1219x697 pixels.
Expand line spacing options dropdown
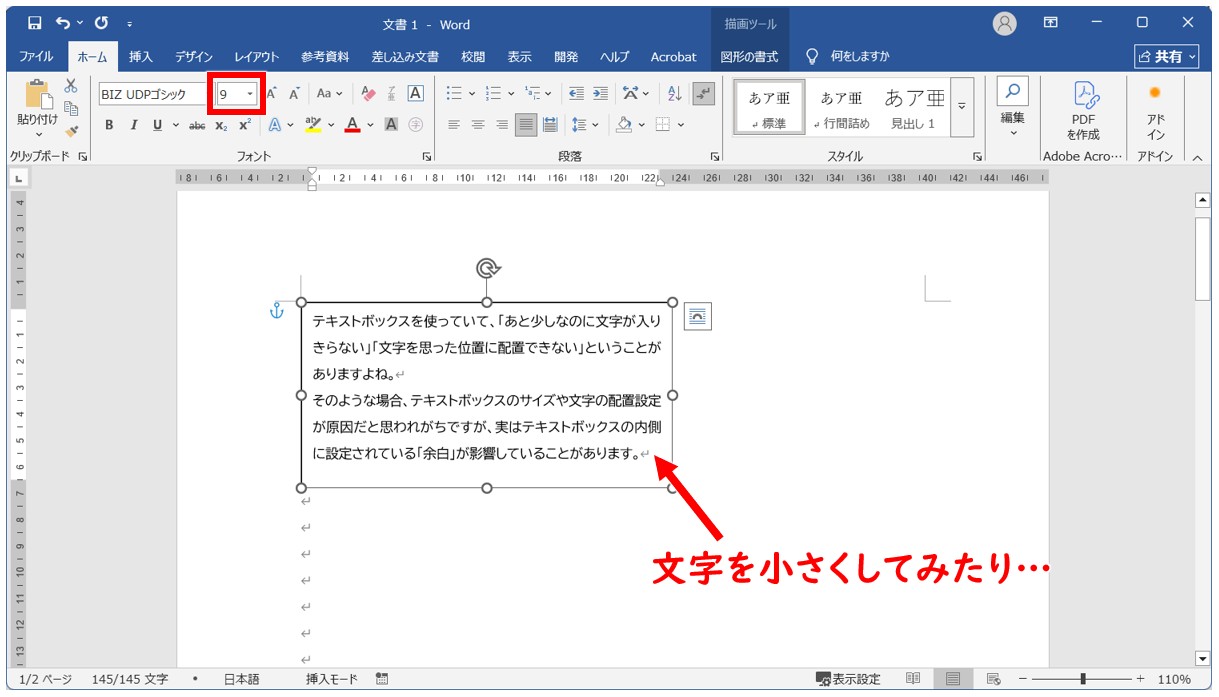596,125
